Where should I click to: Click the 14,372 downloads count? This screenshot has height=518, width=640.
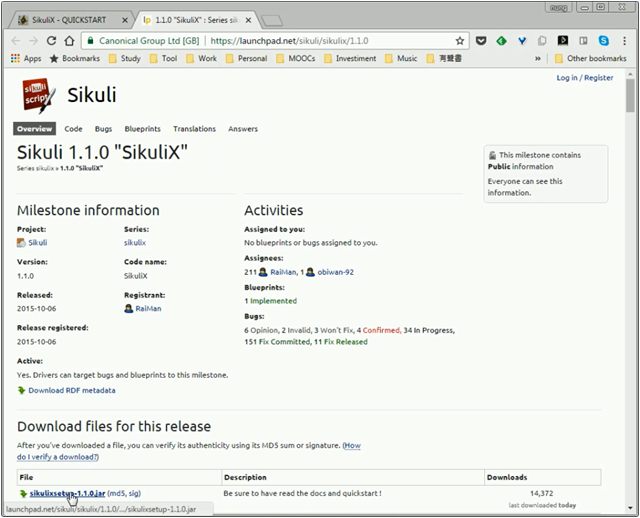click(x=542, y=494)
